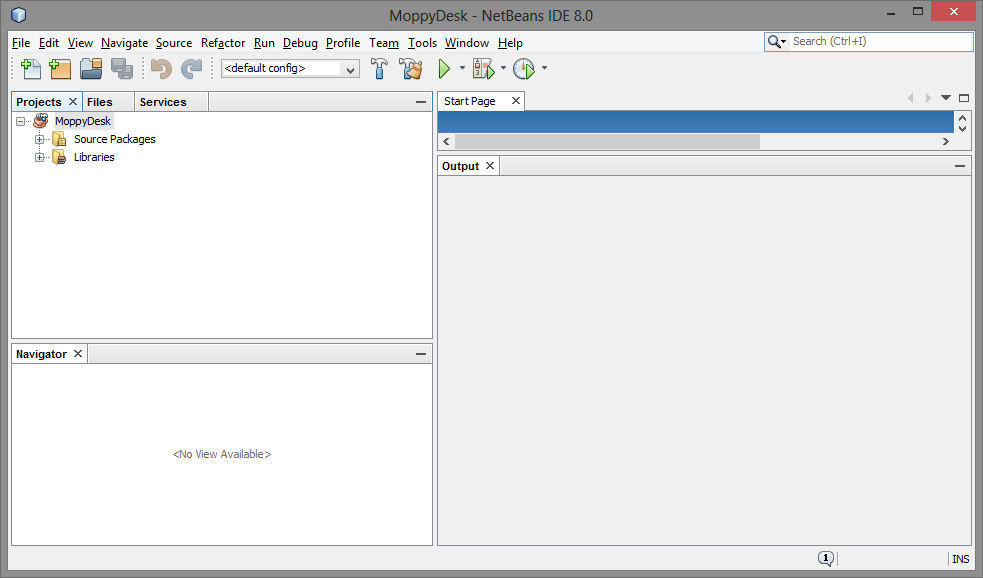Select the Projects tab
This screenshot has width=983, height=578.
click(x=39, y=102)
